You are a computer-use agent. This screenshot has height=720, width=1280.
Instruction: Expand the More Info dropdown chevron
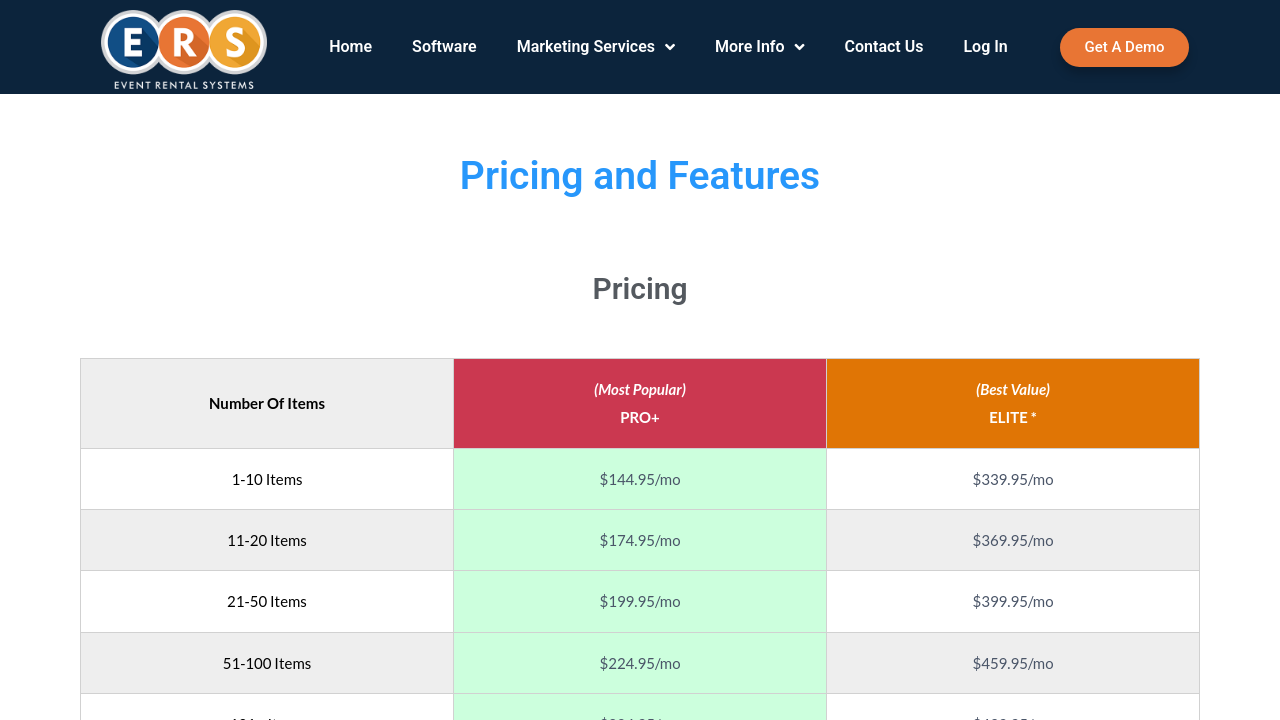[x=799, y=47]
